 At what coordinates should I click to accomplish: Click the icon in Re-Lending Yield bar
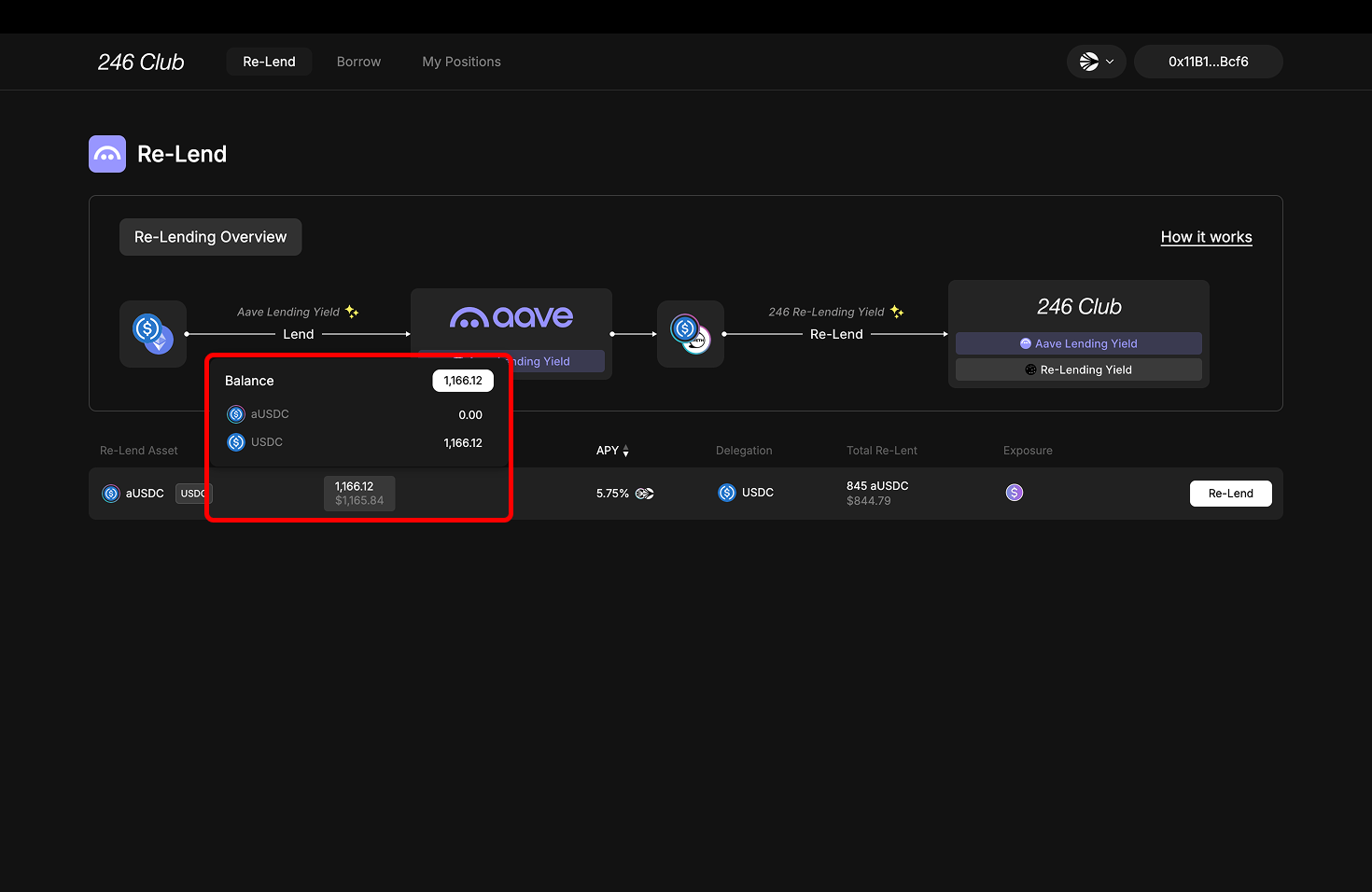(1030, 369)
